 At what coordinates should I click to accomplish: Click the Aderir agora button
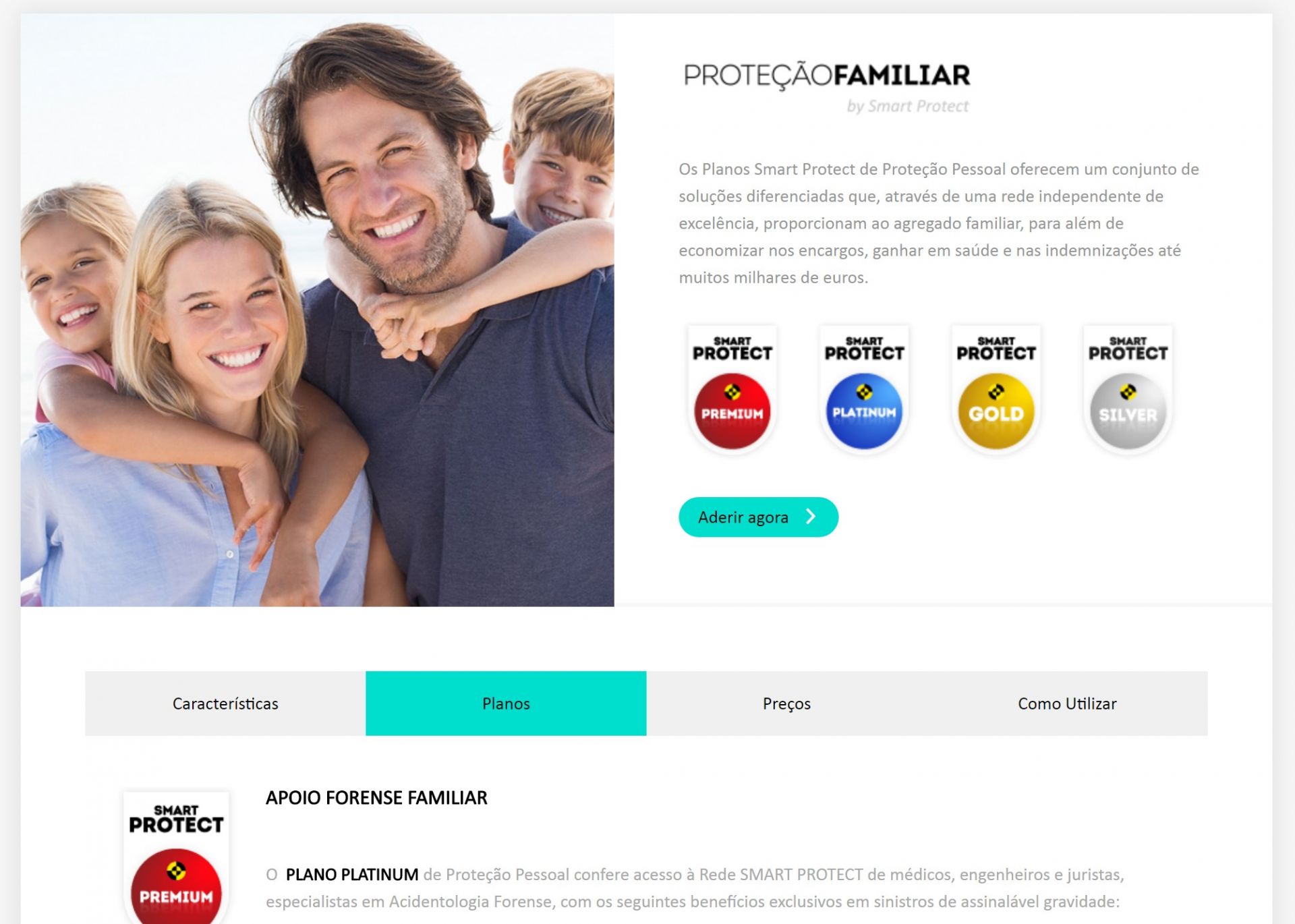click(x=758, y=517)
